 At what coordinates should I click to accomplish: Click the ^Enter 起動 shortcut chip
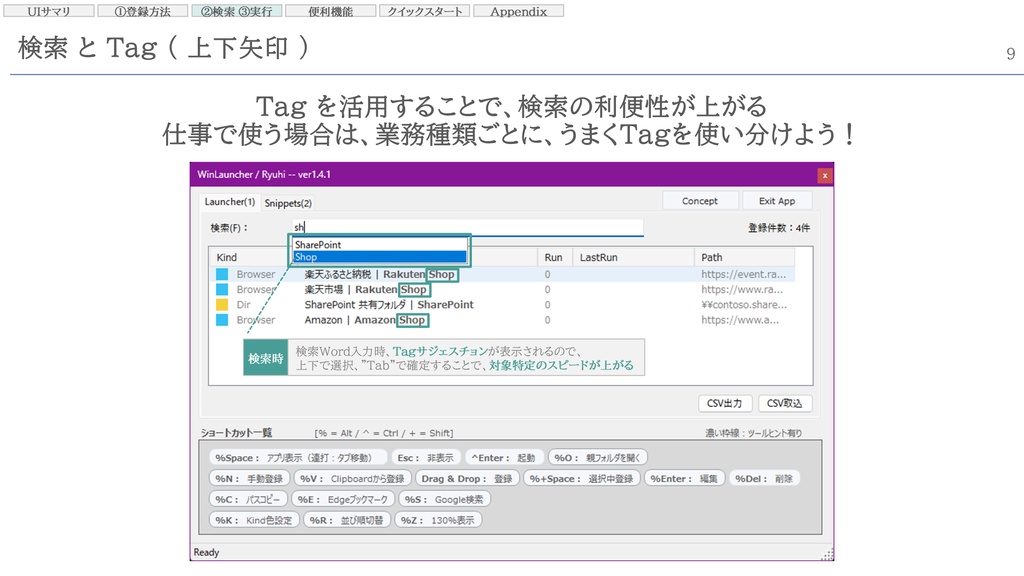(503, 458)
